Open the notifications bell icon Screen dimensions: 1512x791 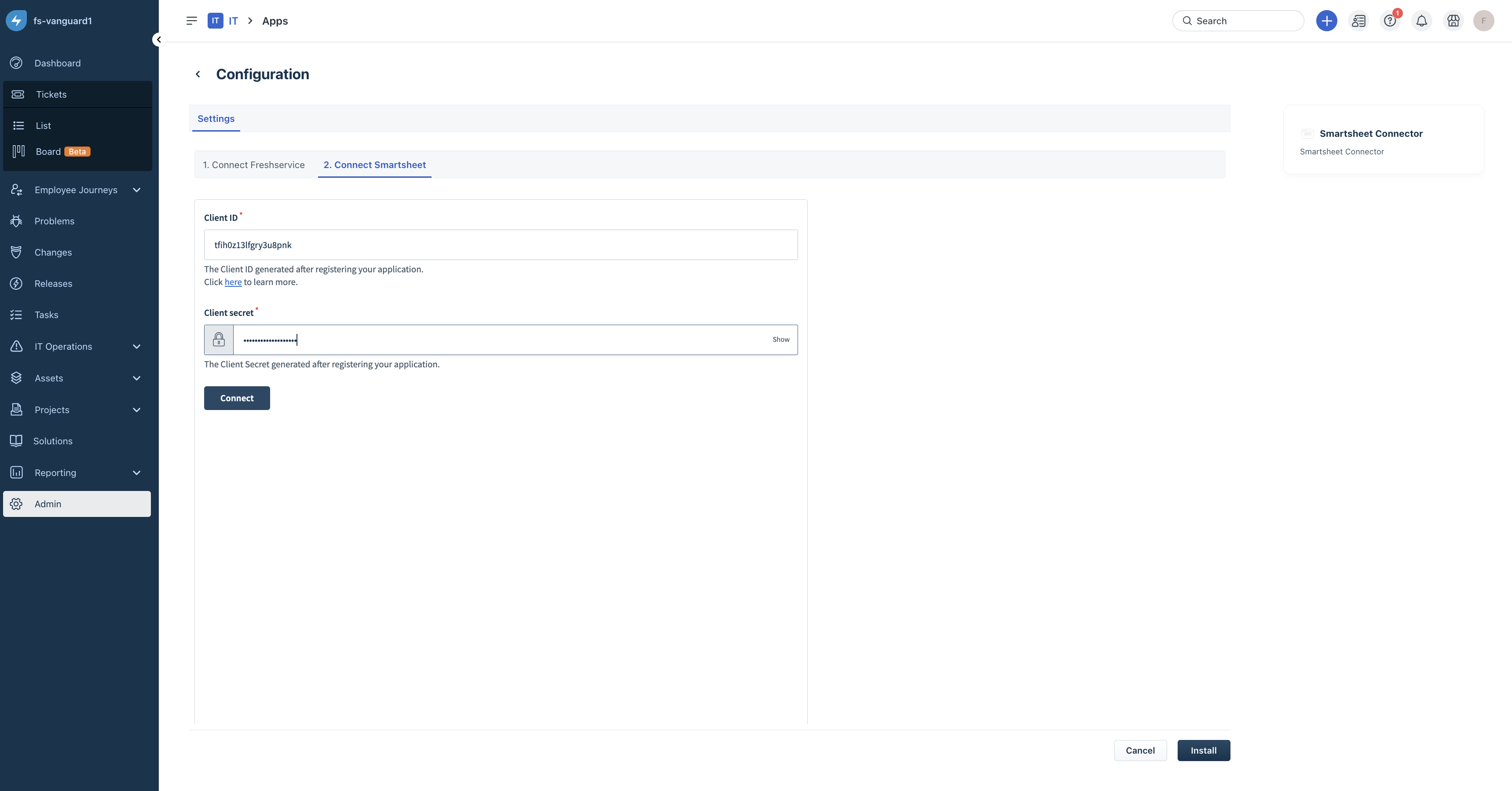pyautogui.click(x=1421, y=21)
